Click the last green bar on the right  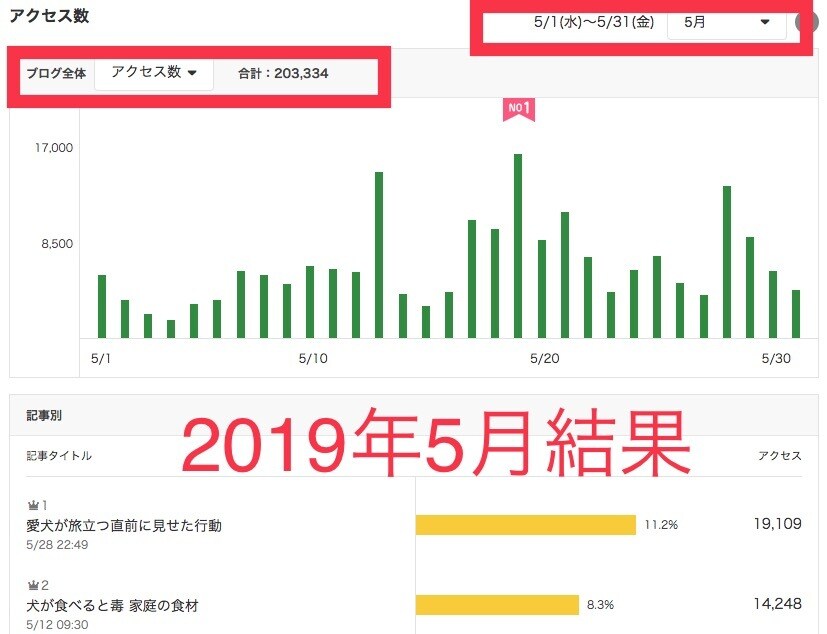point(796,314)
